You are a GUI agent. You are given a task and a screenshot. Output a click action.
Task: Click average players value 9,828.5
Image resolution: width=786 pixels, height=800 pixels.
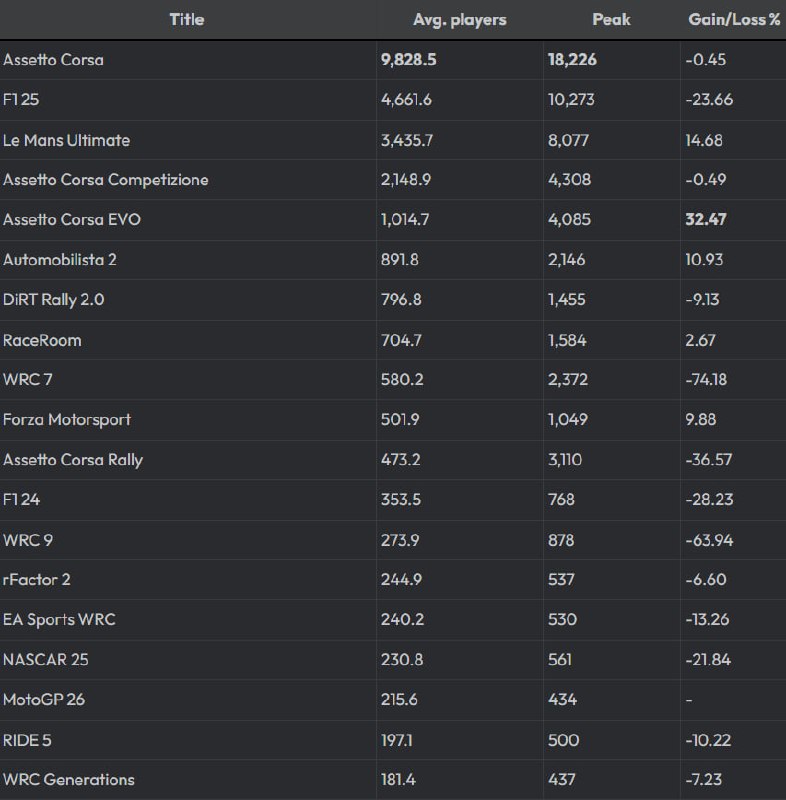pos(409,60)
